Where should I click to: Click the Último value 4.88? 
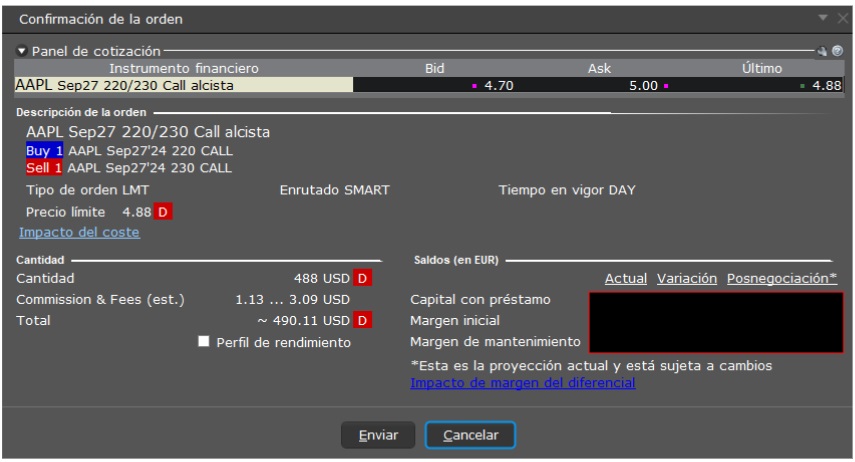(827, 86)
